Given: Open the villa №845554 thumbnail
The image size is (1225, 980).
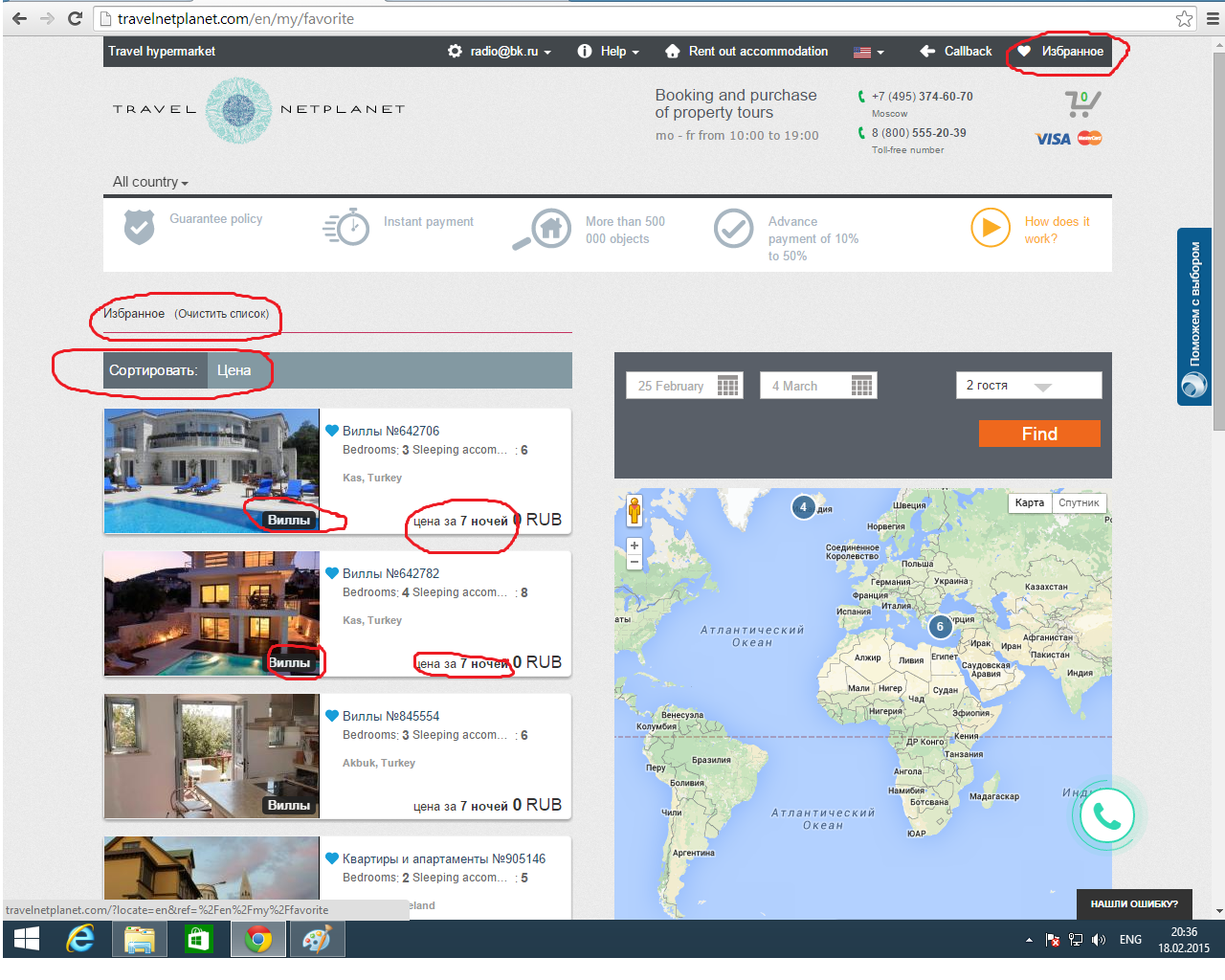Looking at the screenshot, I should tap(212, 756).
